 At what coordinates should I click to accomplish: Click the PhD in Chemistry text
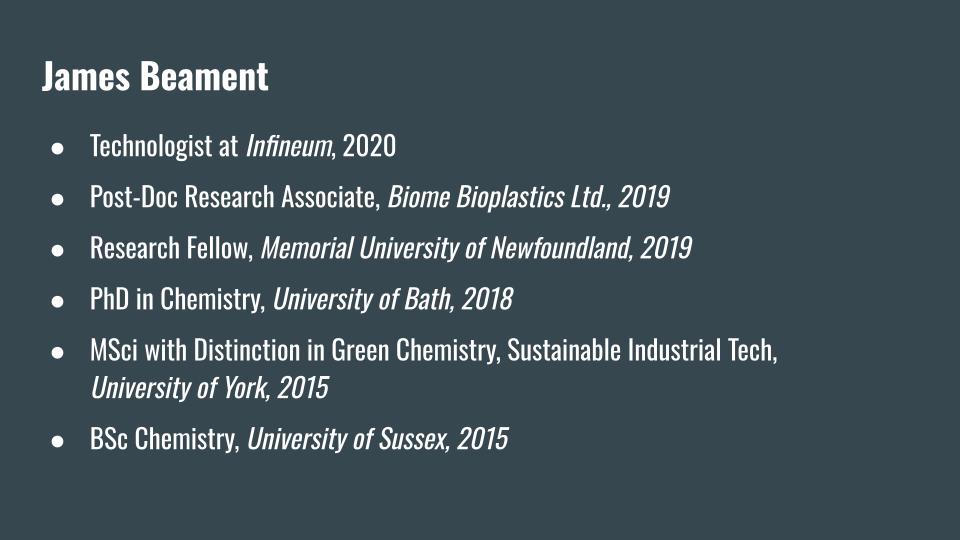pyautogui.click(x=176, y=299)
